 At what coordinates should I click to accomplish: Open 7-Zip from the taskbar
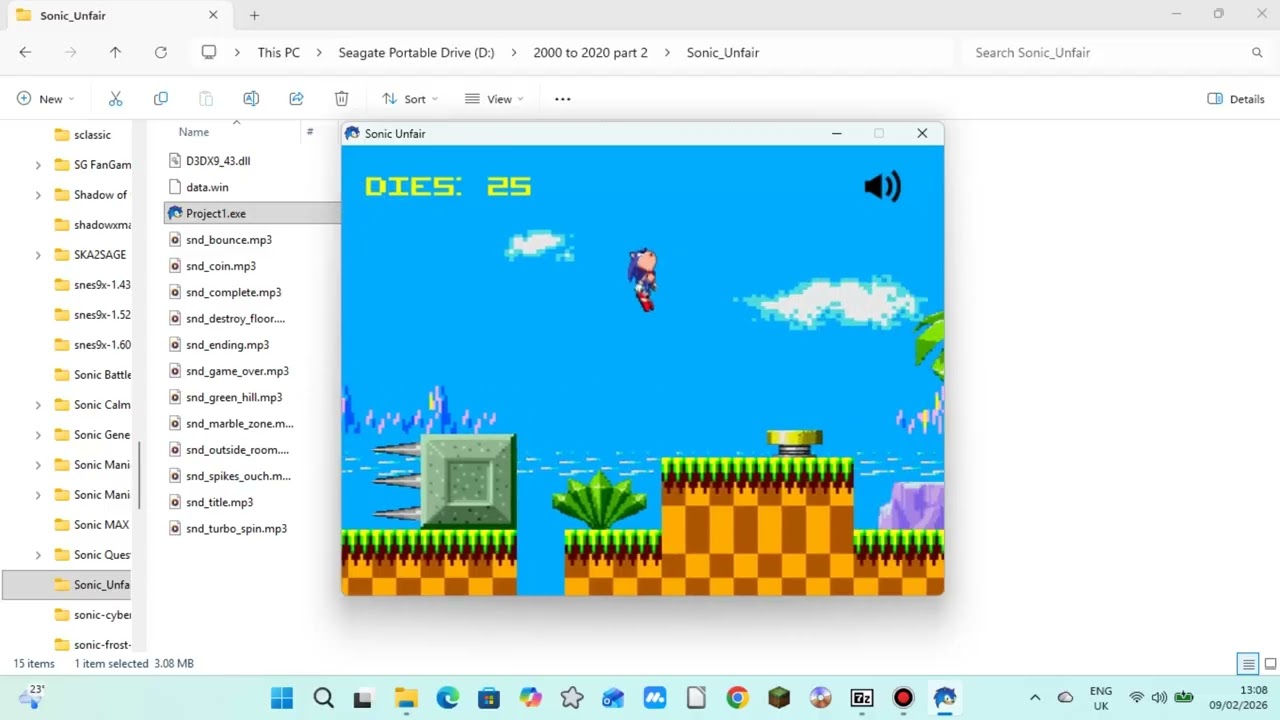[862, 697]
